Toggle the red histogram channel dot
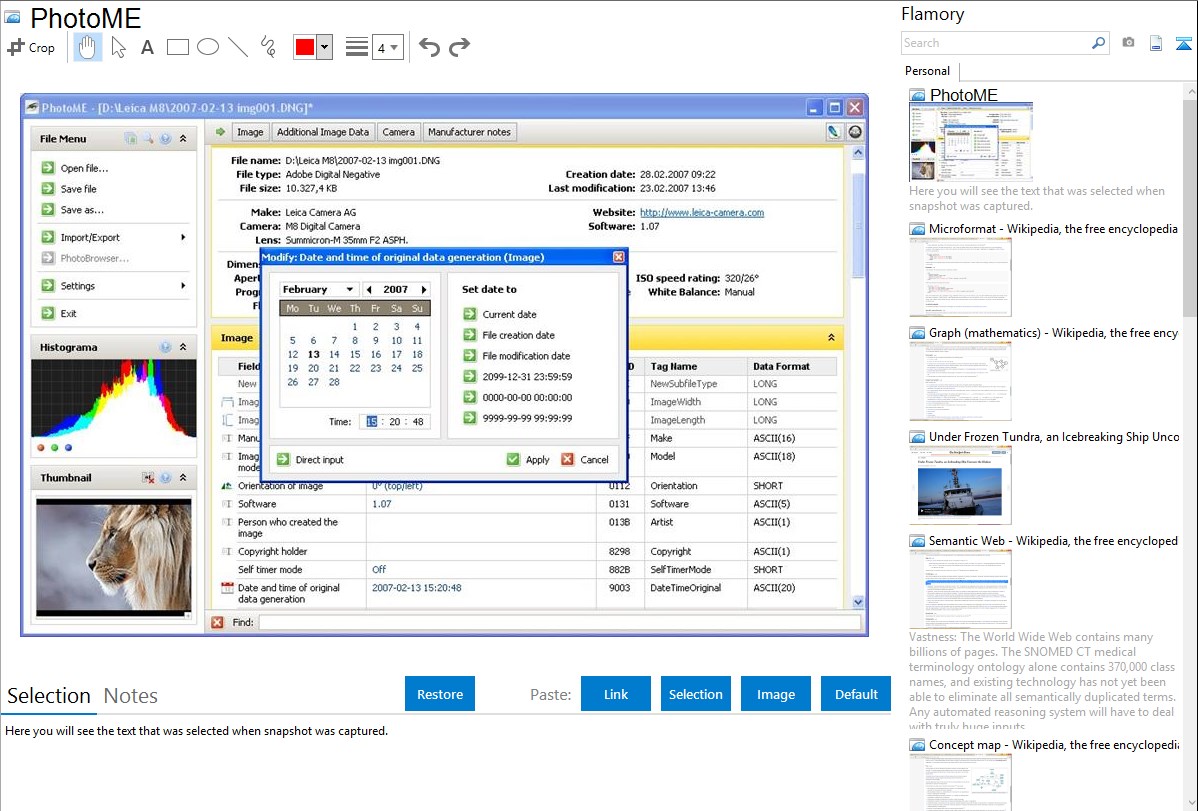Image resolution: width=1198 pixels, height=811 pixels. (40, 448)
